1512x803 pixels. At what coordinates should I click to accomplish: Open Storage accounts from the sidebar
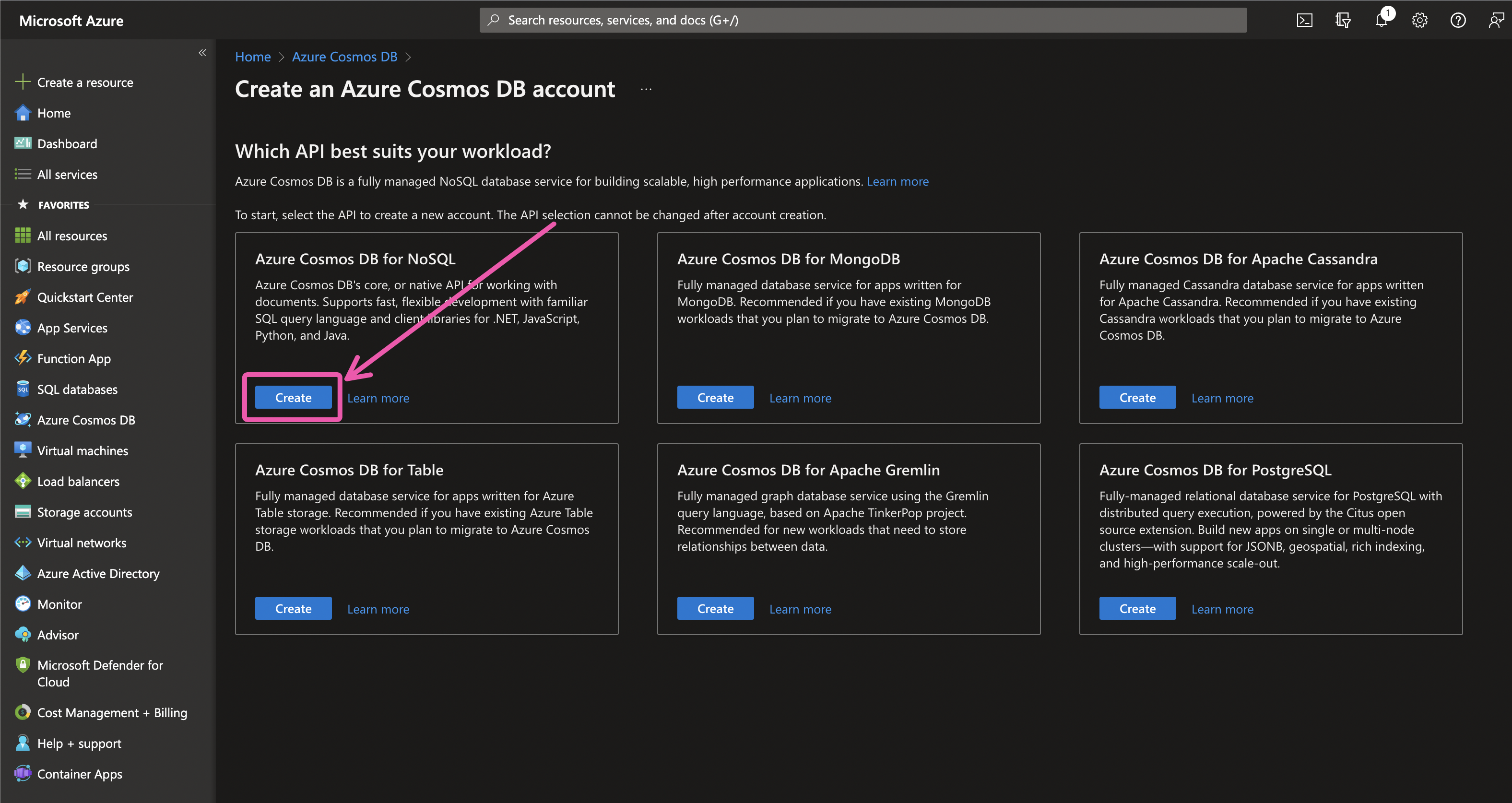pyautogui.click(x=84, y=512)
